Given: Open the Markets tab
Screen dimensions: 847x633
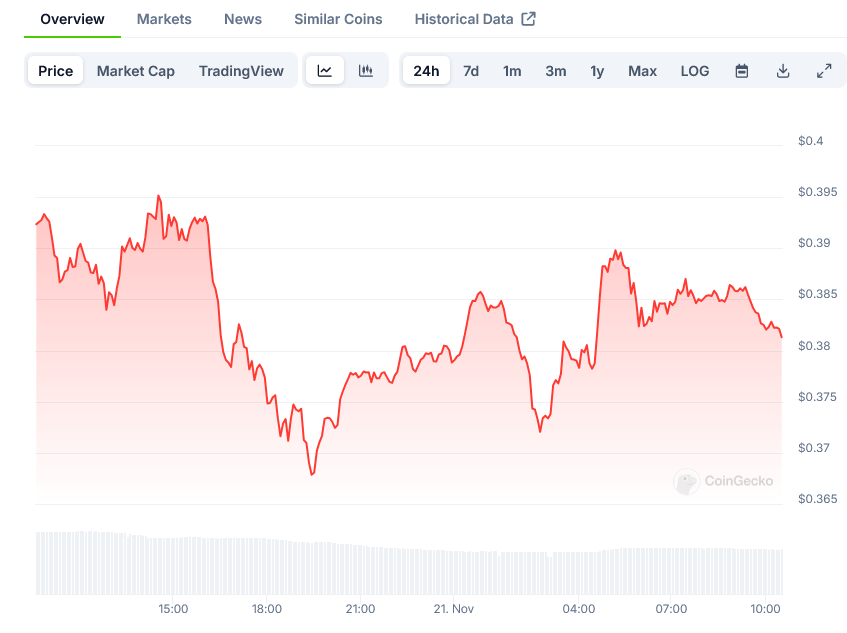Looking at the screenshot, I should (164, 19).
